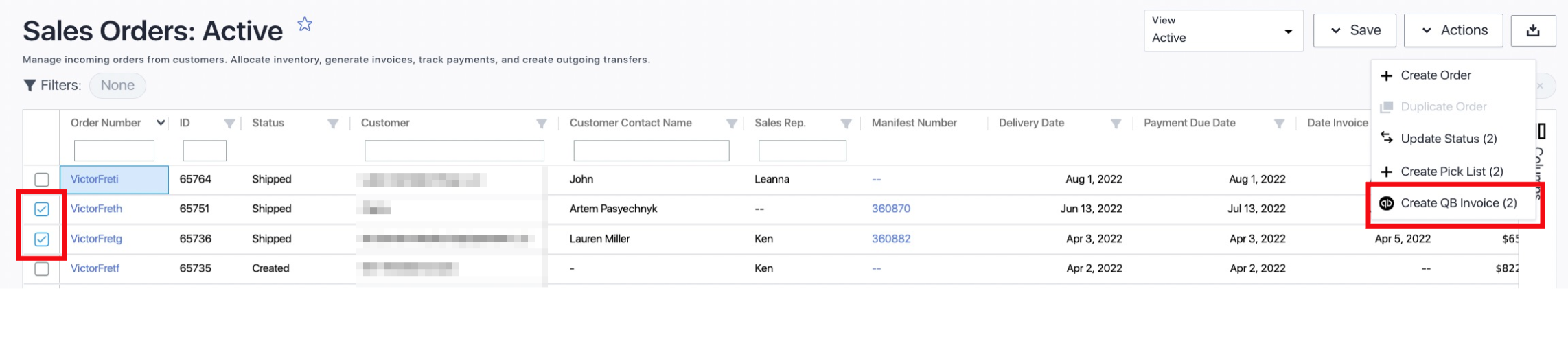
Task: Uncheck the VictorFretg order checkbox
Action: coord(42,239)
